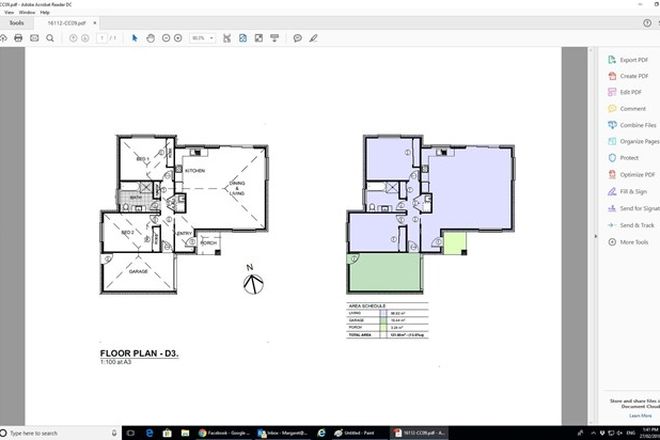
Task: Click the Print icon in the toolbar
Action: (18, 37)
